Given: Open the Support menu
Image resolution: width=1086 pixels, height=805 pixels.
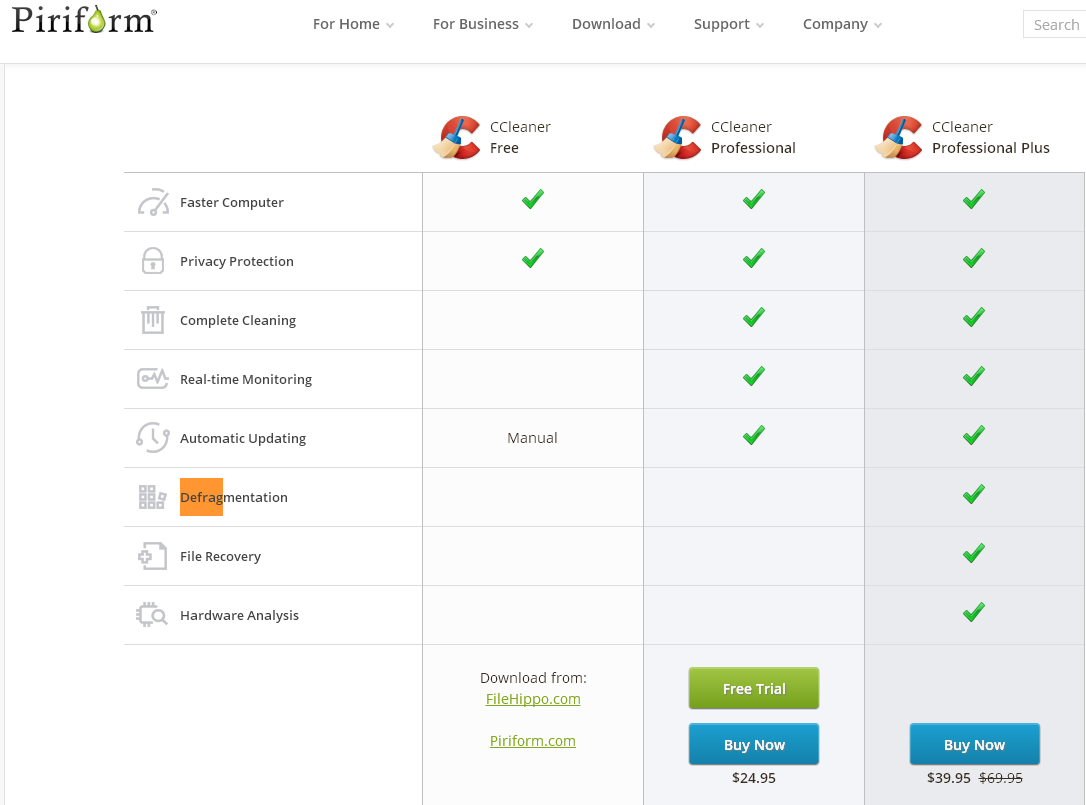Looking at the screenshot, I should [722, 24].
